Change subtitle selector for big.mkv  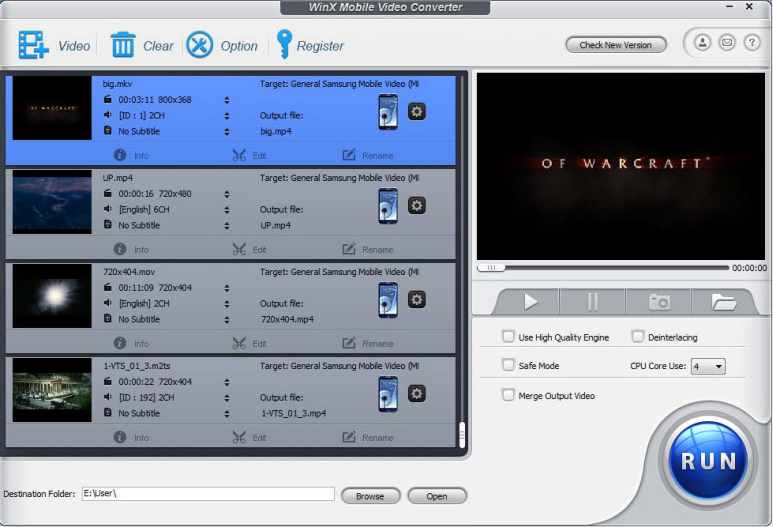tap(227, 132)
